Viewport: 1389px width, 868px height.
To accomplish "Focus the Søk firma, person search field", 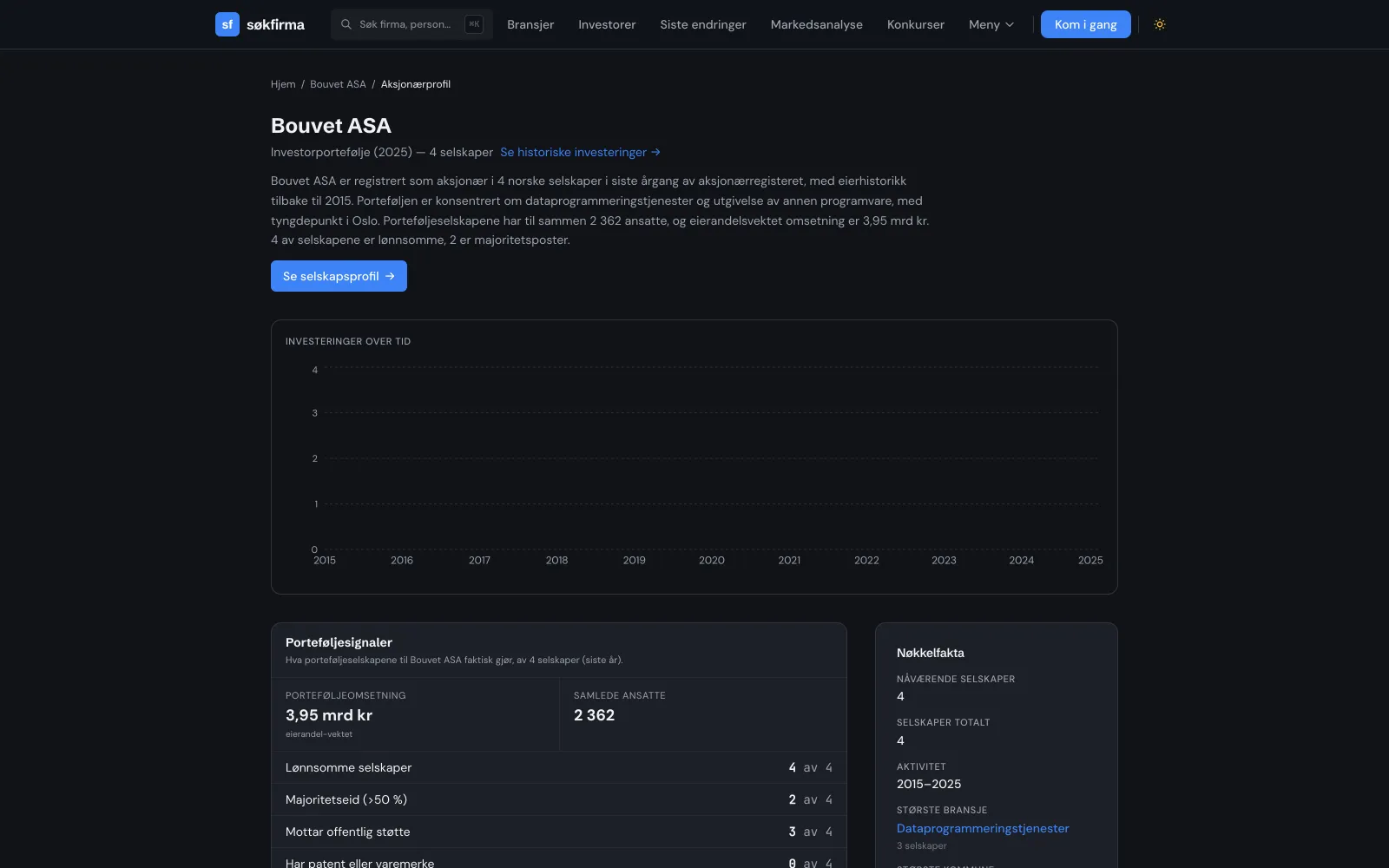I will (x=411, y=24).
